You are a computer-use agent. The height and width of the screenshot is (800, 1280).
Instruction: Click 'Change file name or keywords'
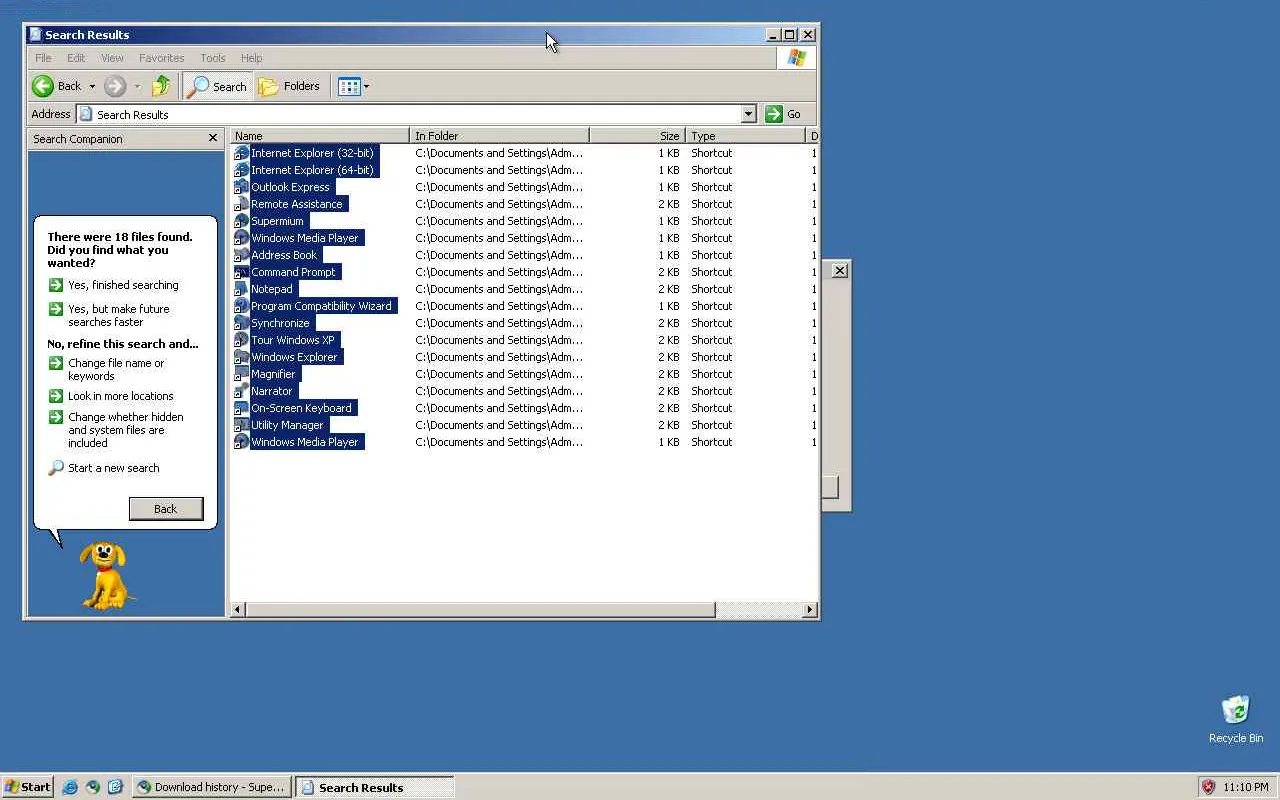(106, 369)
